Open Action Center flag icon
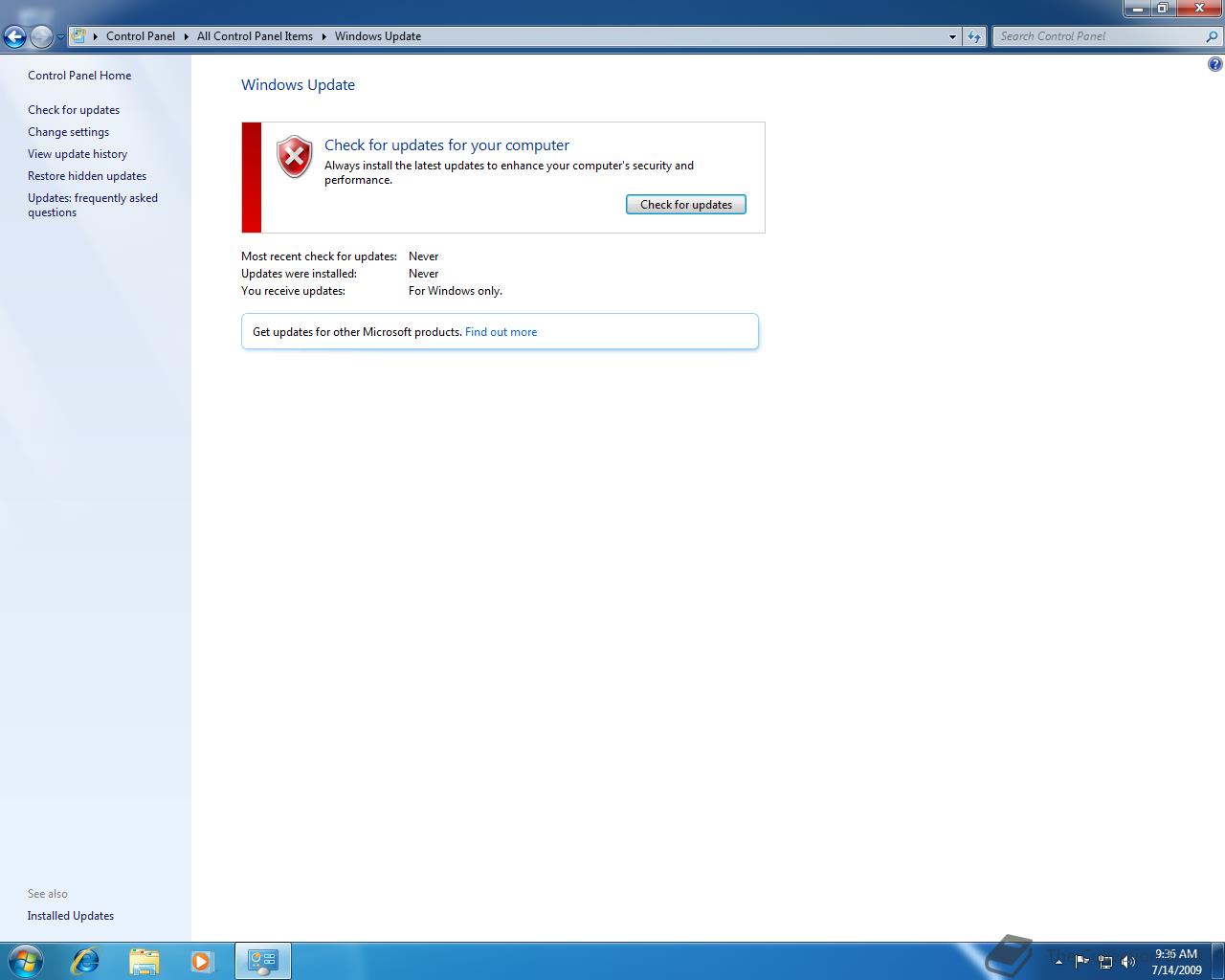 pyautogui.click(x=1082, y=961)
